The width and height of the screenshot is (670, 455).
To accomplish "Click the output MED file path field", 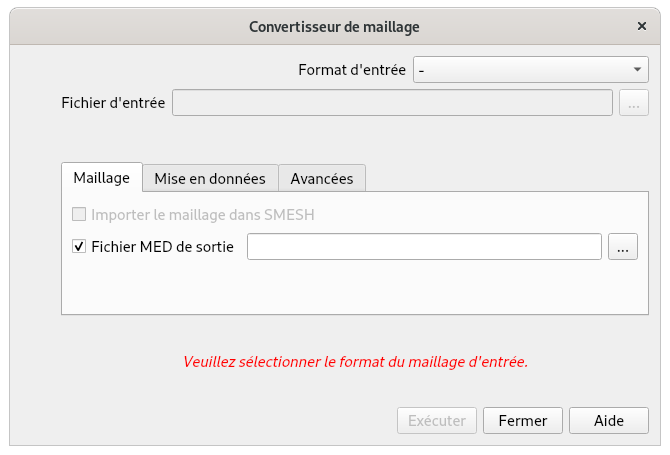I will click(424, 246).
